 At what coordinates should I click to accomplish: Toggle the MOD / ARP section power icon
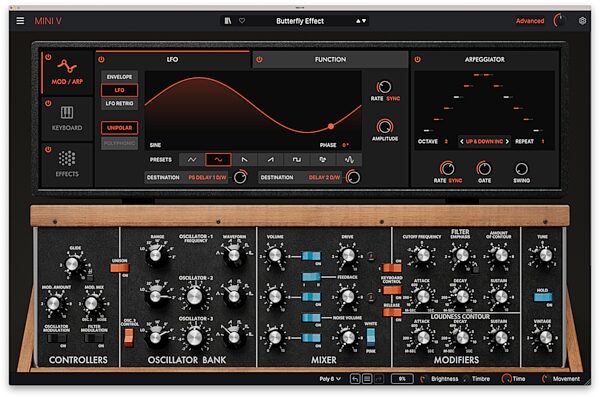coord(48,57)
